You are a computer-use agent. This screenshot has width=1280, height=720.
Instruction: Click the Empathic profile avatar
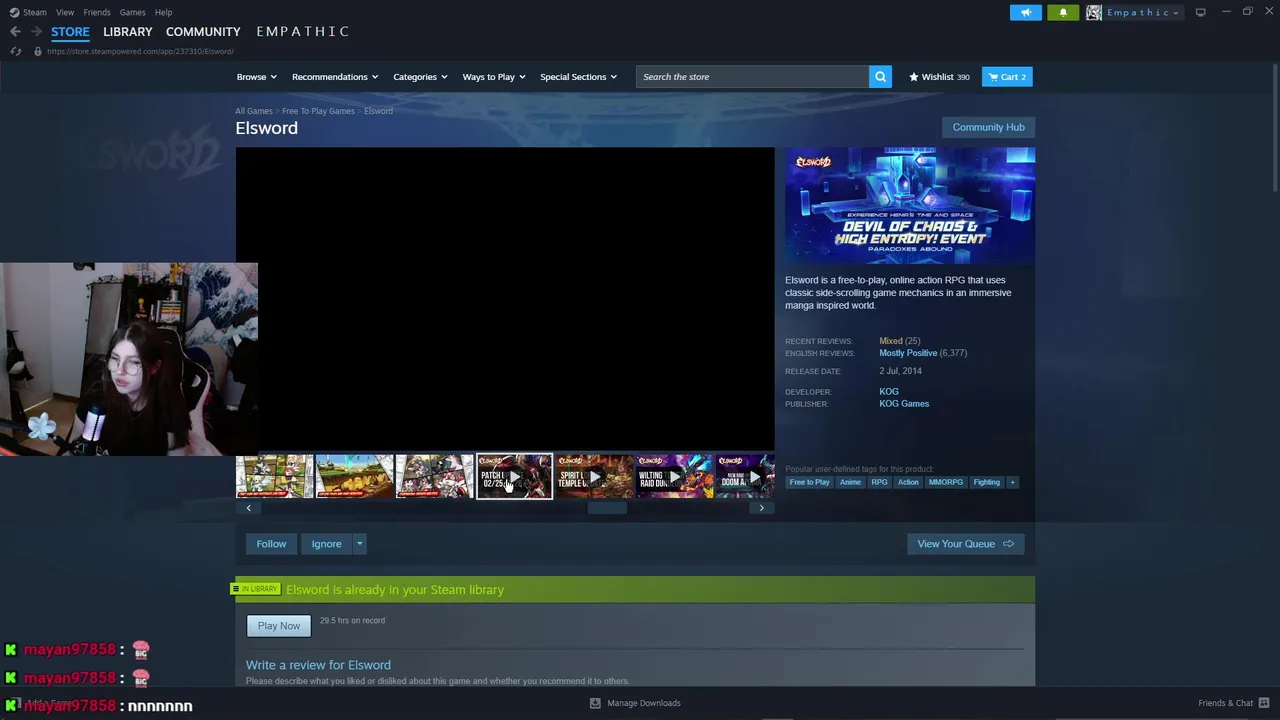pos(1094,12)
